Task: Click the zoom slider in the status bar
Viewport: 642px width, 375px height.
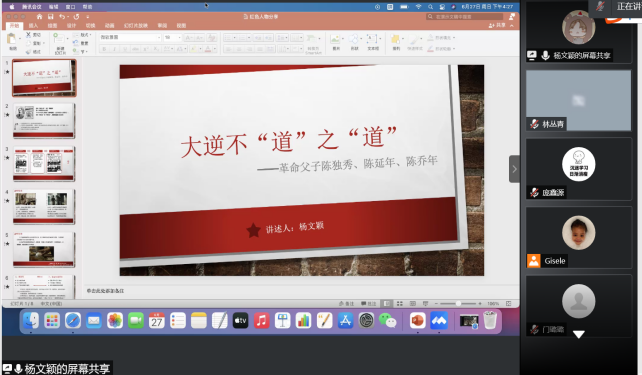Action: [x=458, y=303]
